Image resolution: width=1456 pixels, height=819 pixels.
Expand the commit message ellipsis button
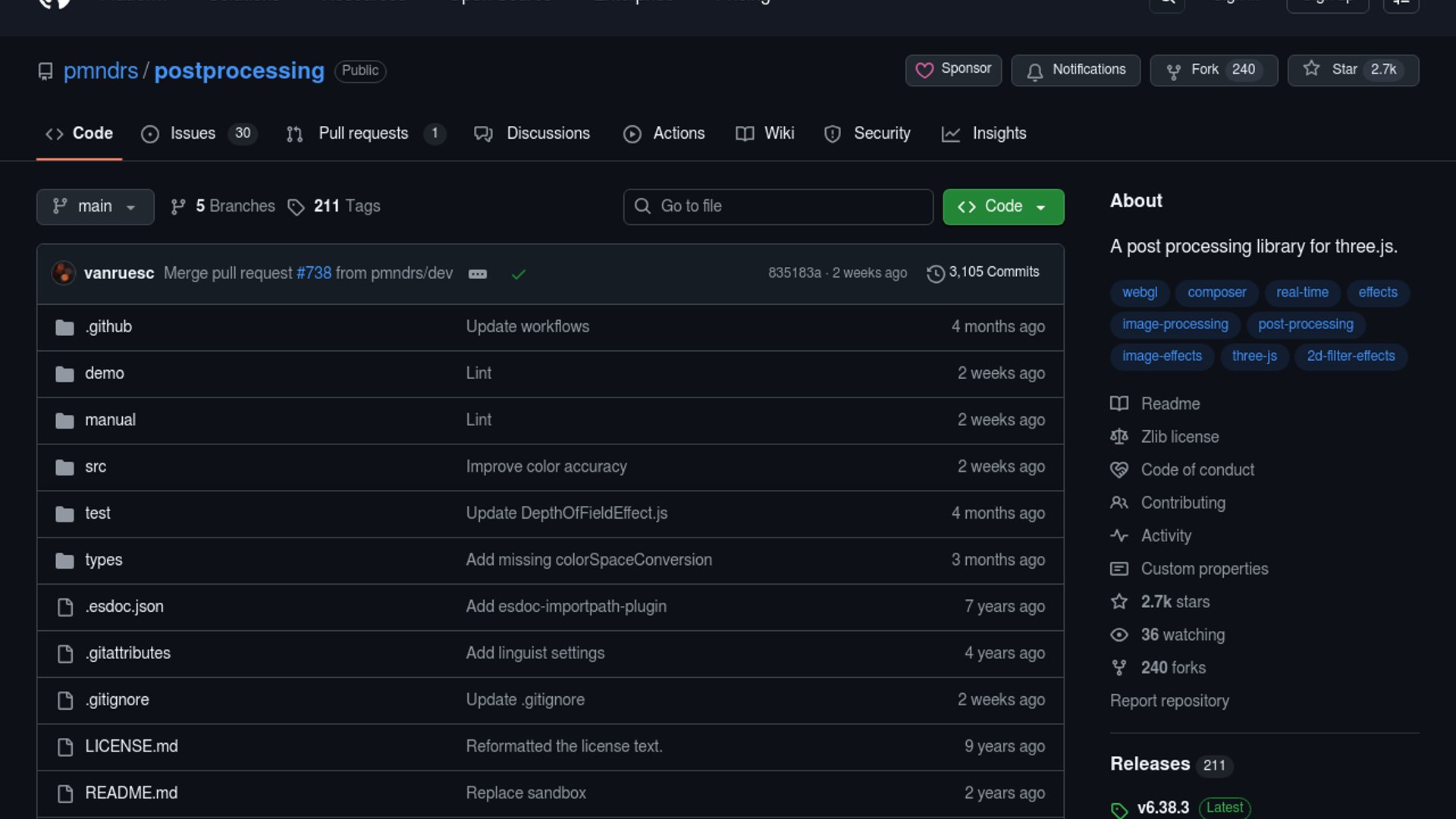[x=478, y=274]
